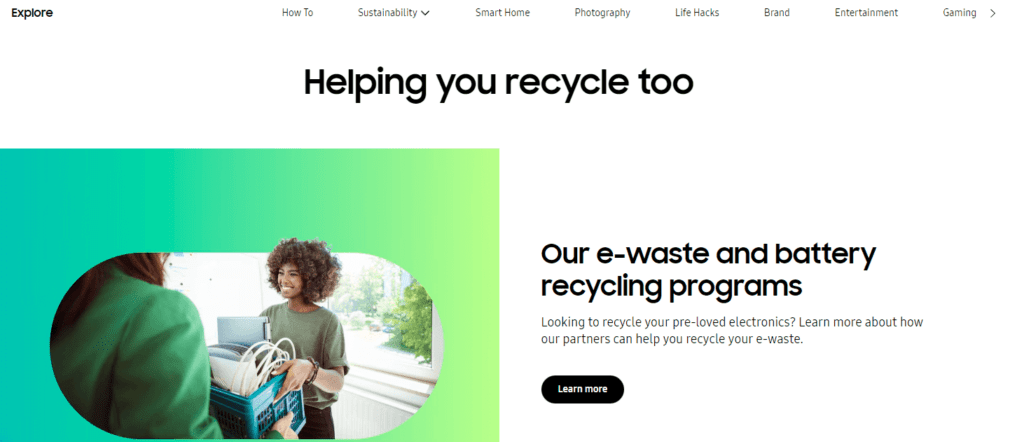Click the window with trees in the photo
1024x442 pixels.
click(392, 313)
